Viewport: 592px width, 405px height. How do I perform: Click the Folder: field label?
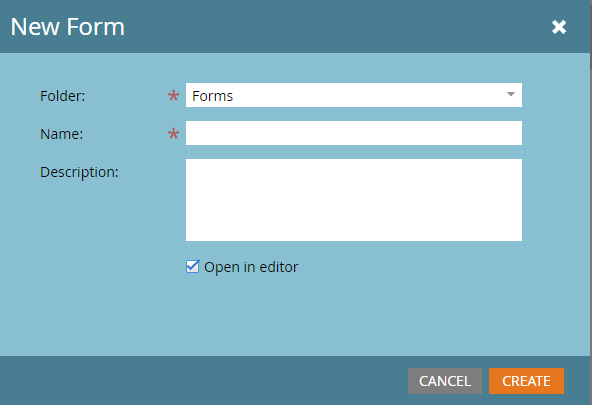click(63, 96)
